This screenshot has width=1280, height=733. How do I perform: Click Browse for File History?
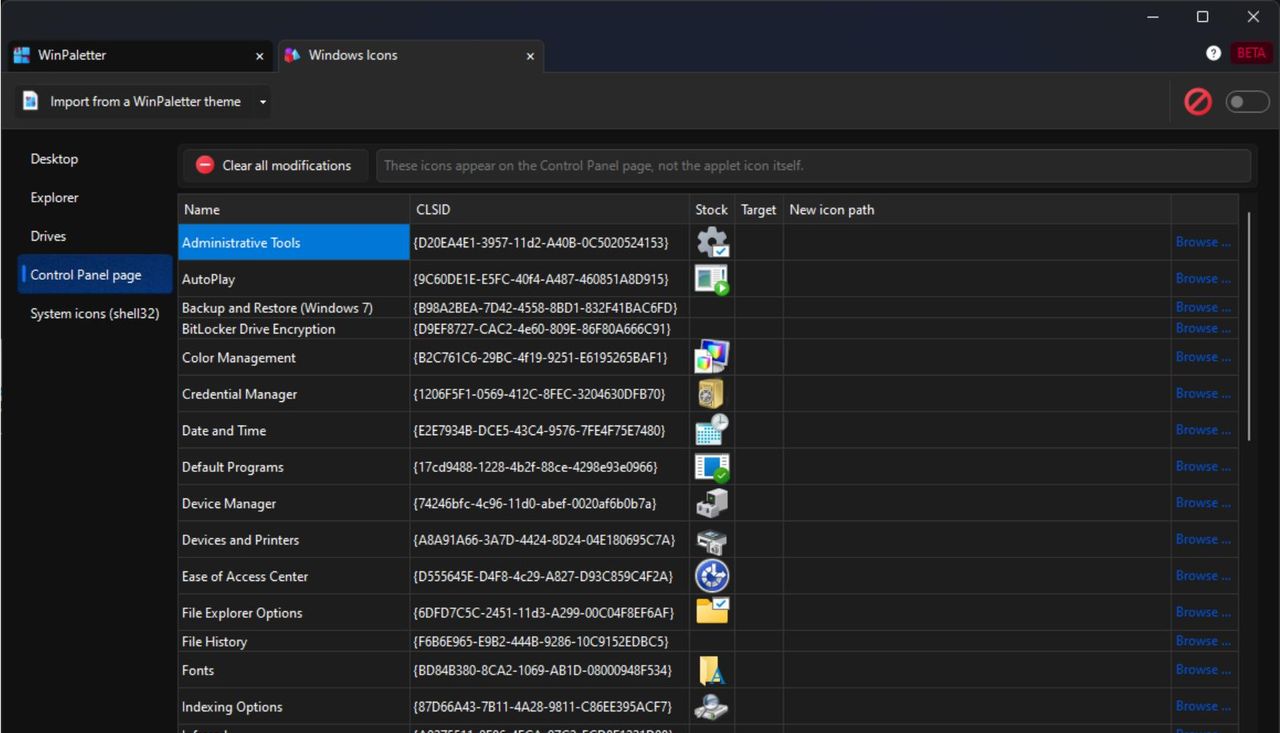point(1203,640)
